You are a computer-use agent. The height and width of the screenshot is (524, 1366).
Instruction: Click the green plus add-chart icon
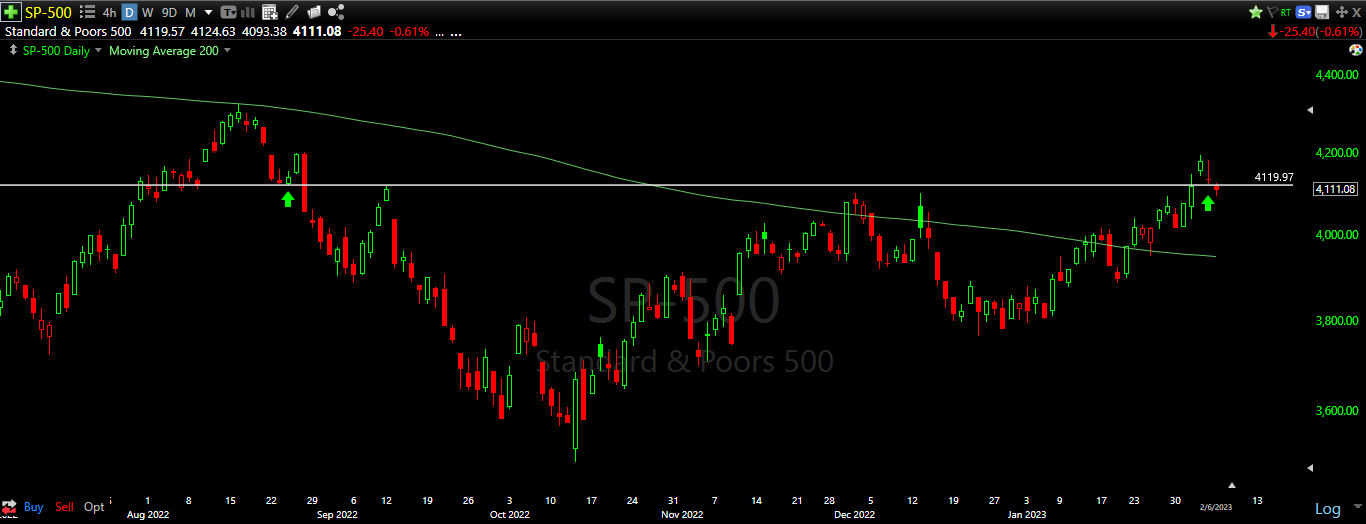pos(11,13)
